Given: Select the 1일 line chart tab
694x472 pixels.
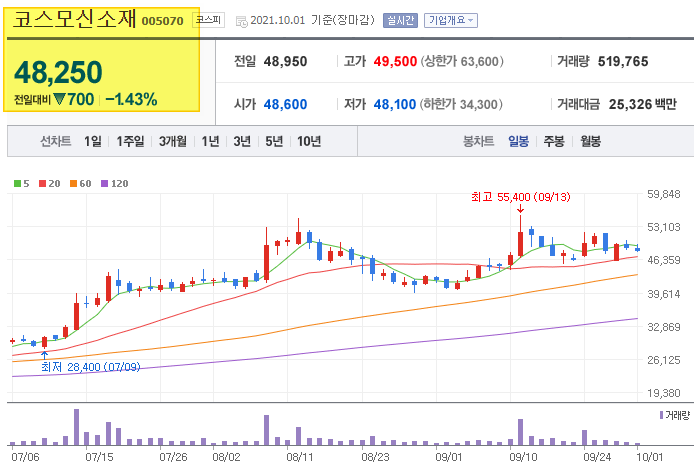Looking at the screenshot, I should (93, 141).
